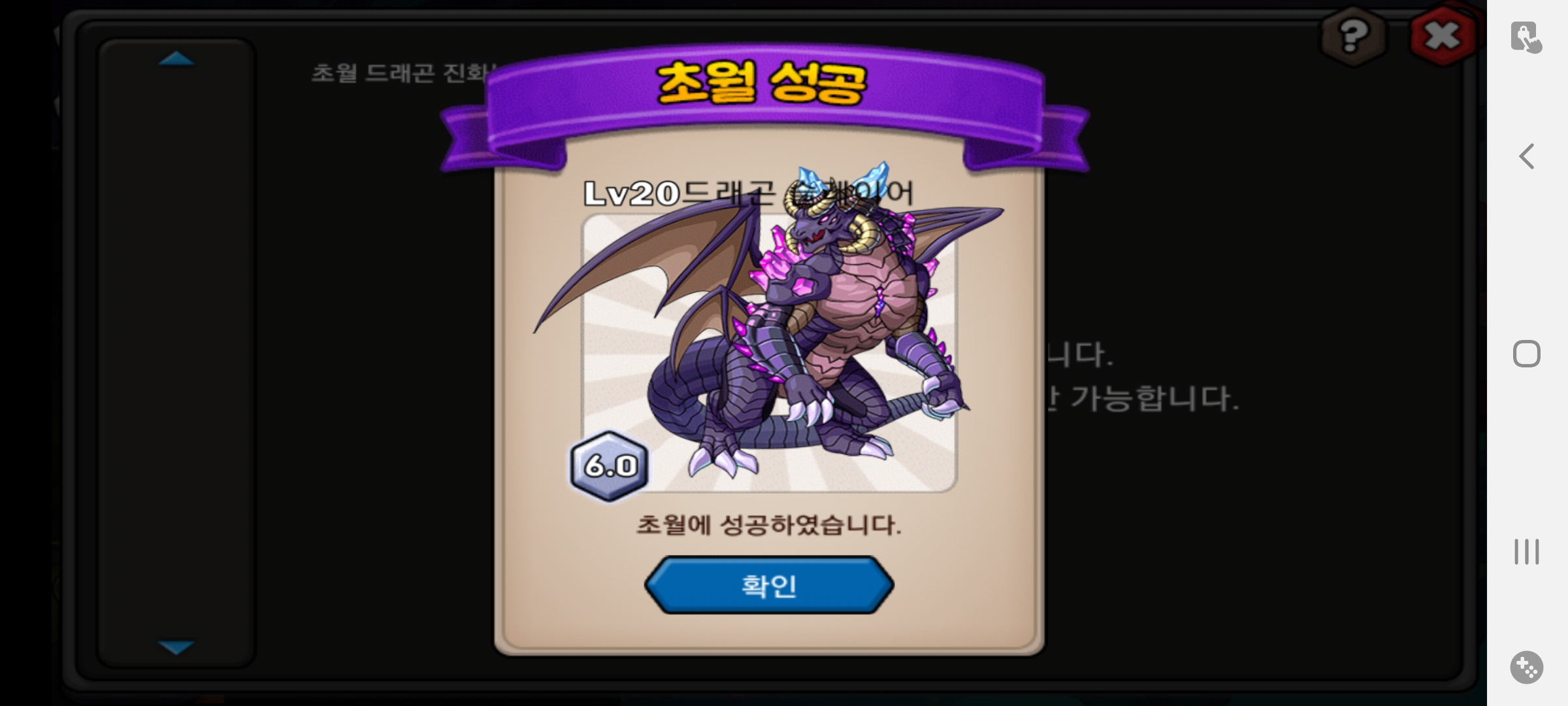Tap the 6.0 hexagon grade badge
Image resolution: width=1568 pixels, height=706 pixels.
click(x=610, y=466)
